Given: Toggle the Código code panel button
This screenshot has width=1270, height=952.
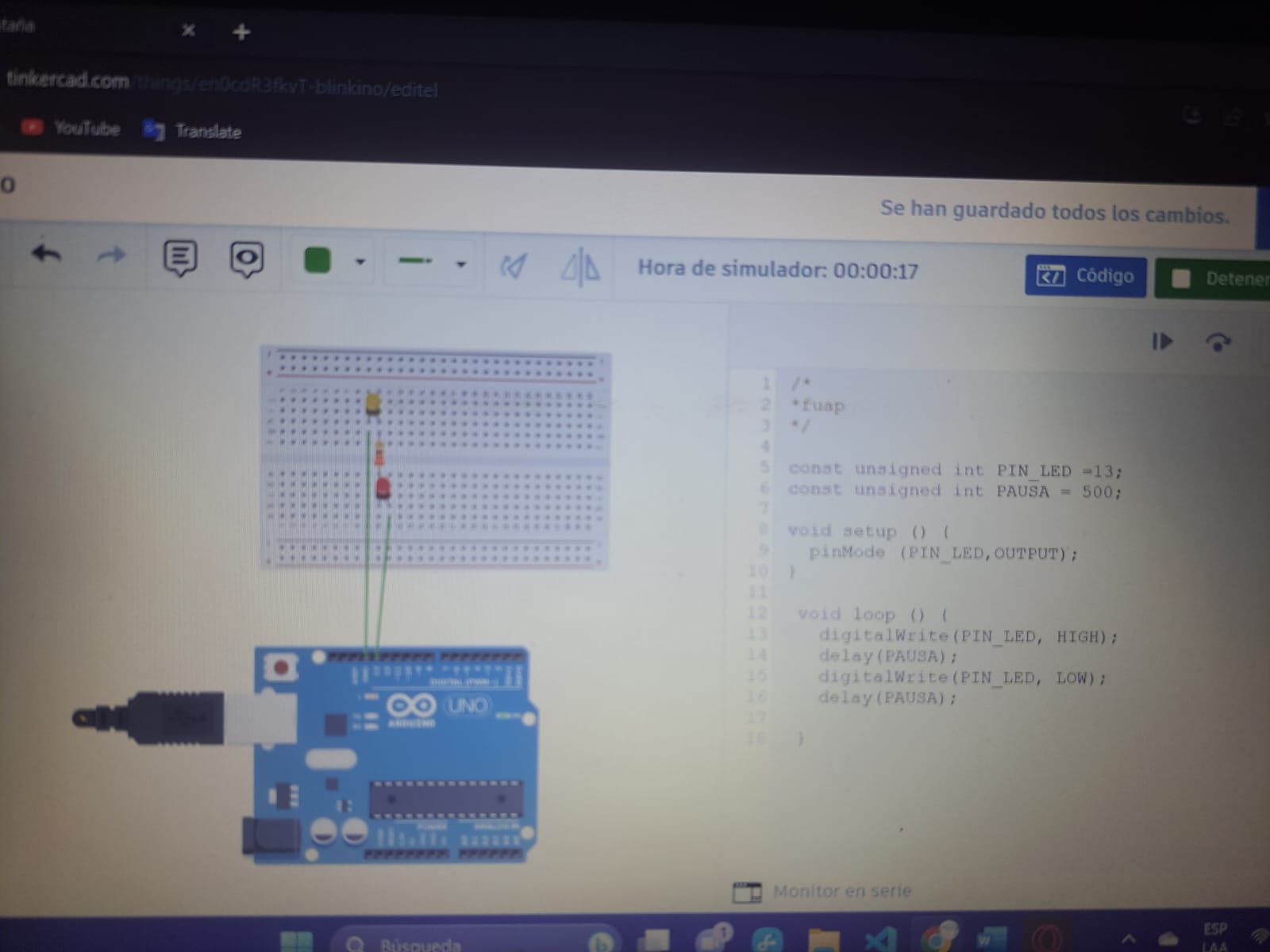Looking at the screenshot, I should (x=1085, y=276).
